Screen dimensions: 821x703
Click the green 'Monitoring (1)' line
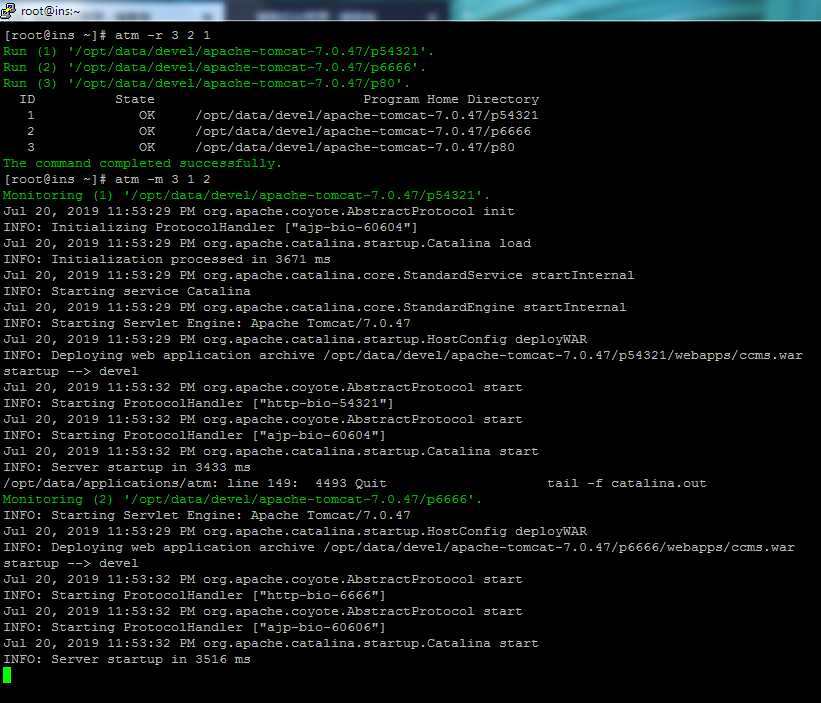[246, 195]
